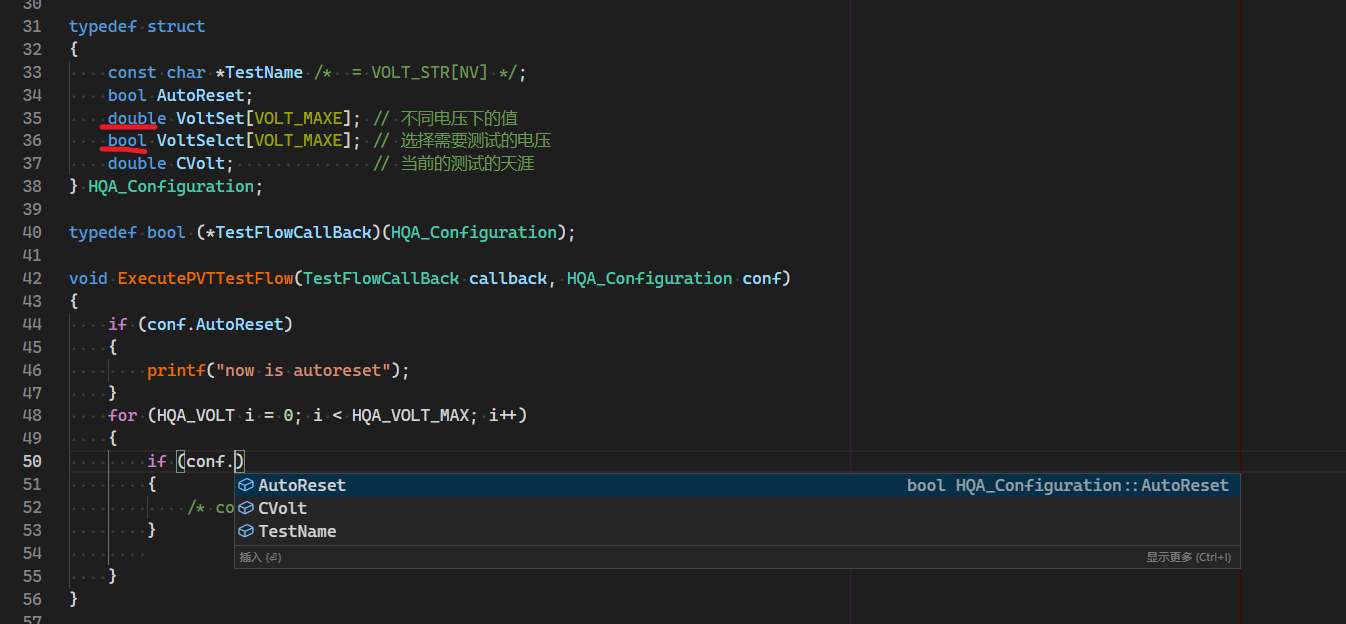
Task: Click the red-underlined 'double' on line 35
Action: coord(135,118)
